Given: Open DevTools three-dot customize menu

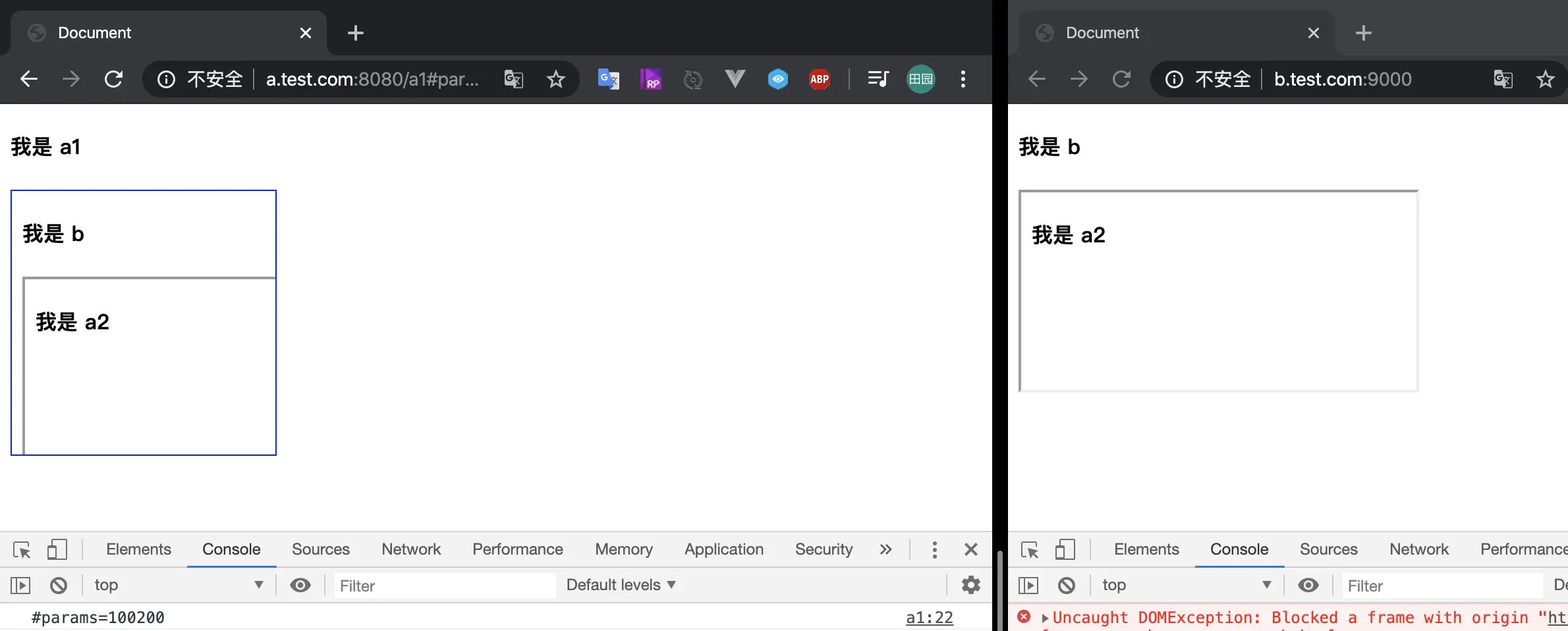Looking at the screenshot, I should click(934, 549).
